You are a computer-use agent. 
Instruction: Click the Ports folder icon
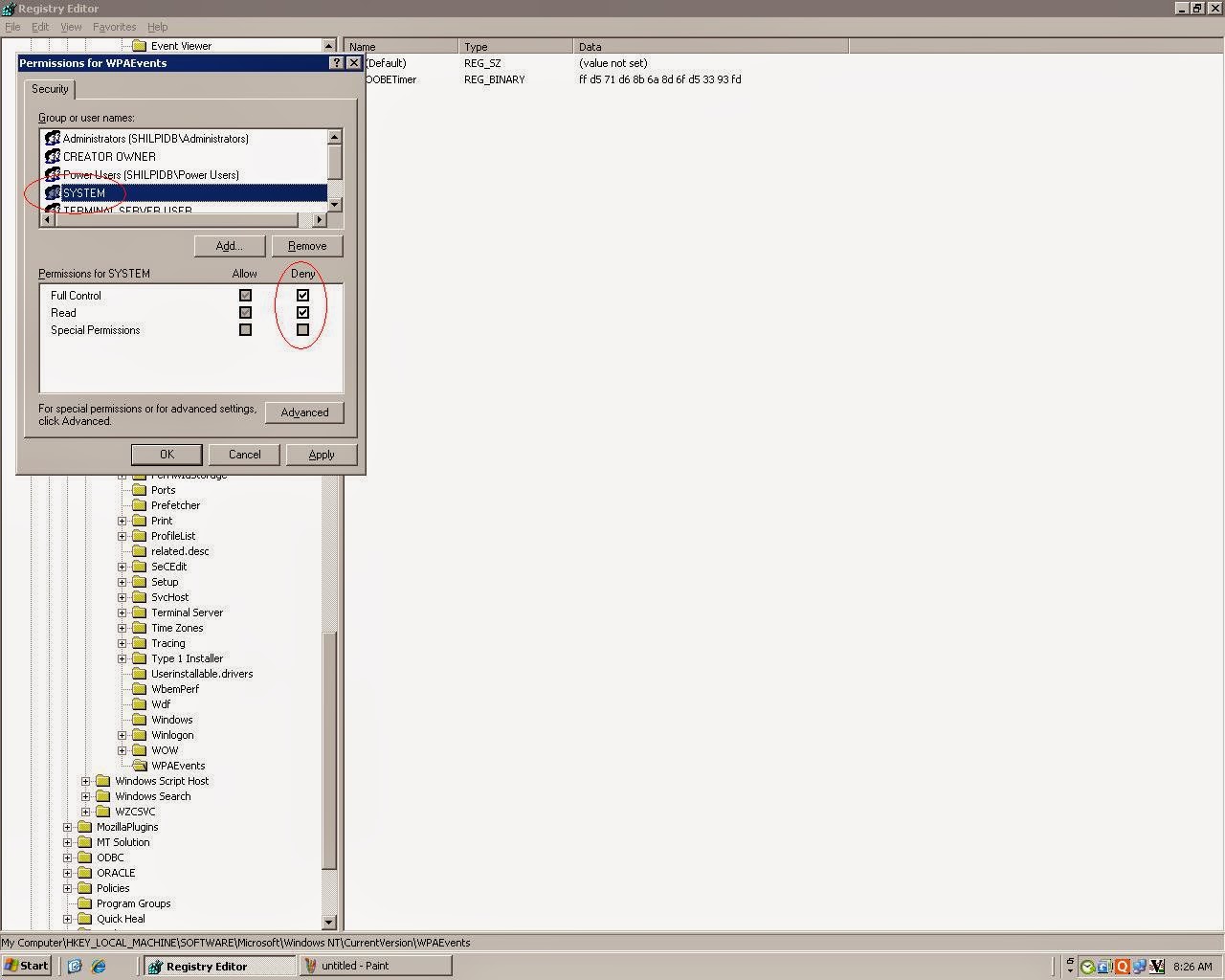click(139, 490)
